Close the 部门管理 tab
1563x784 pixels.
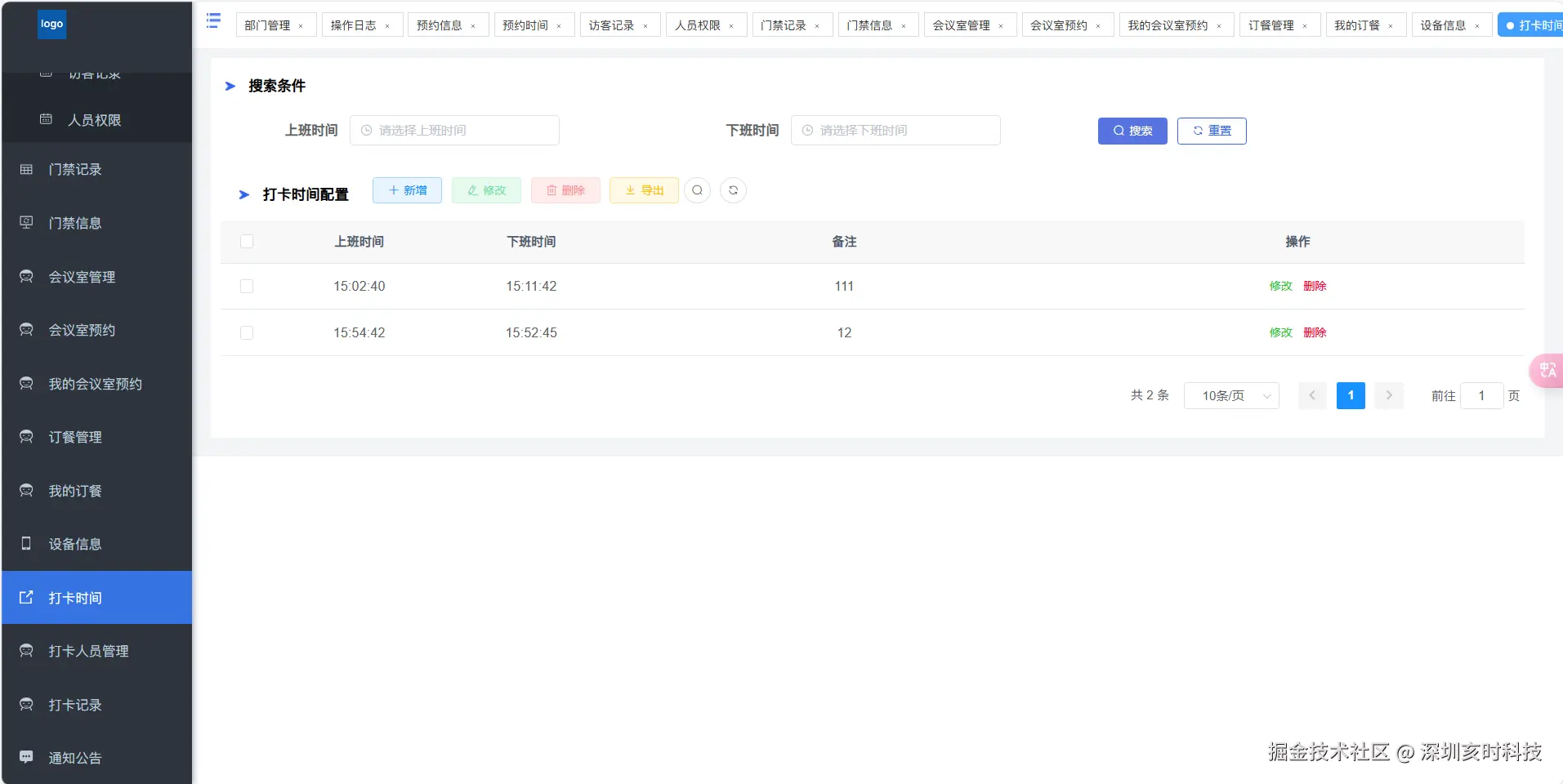point(301,26)
